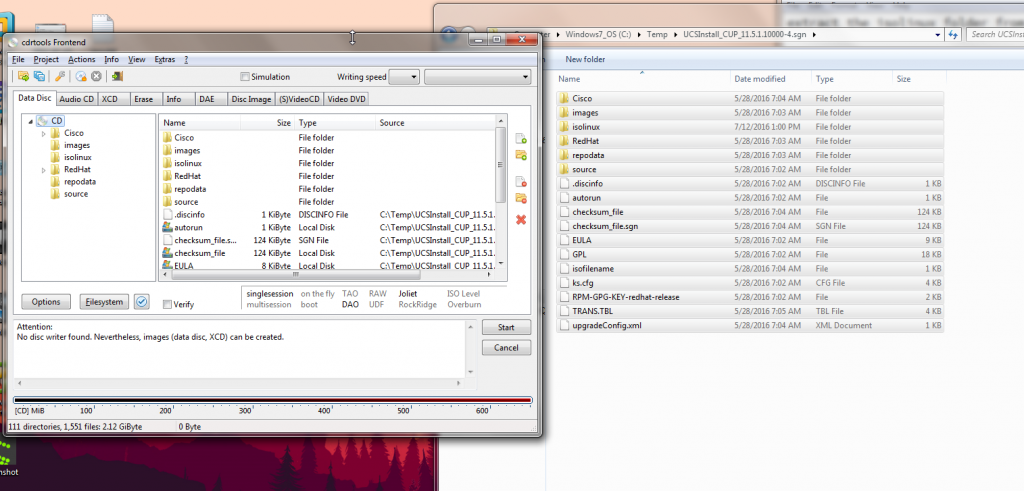This screenshot has width=1024, height=491.
Task: Click the blue checkmark icon button
Action: (x=142, y=302)
